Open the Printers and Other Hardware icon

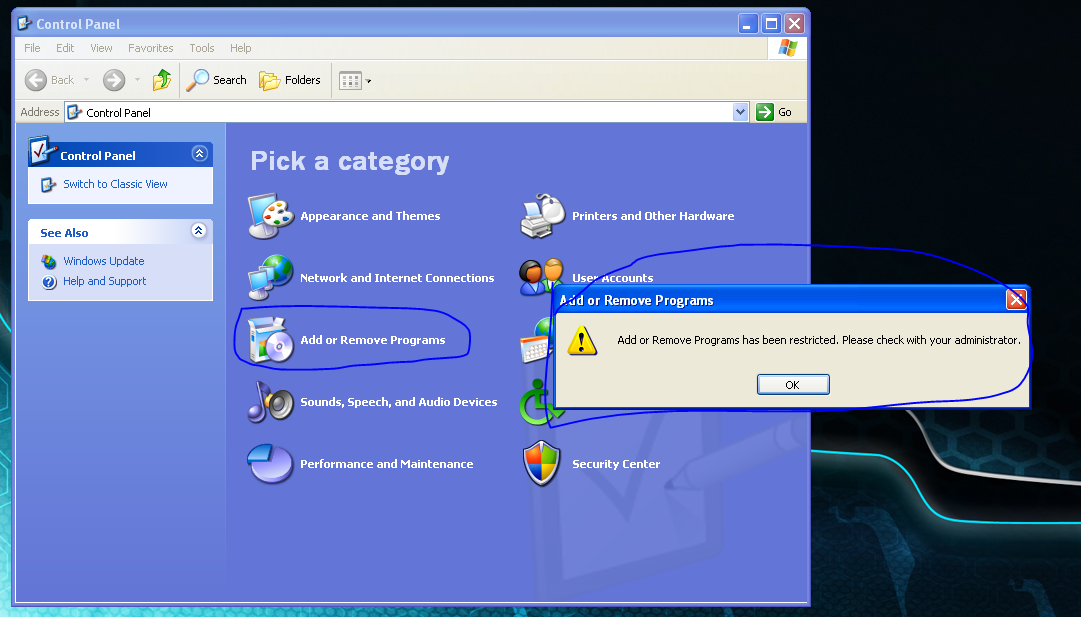pos(543,216)
